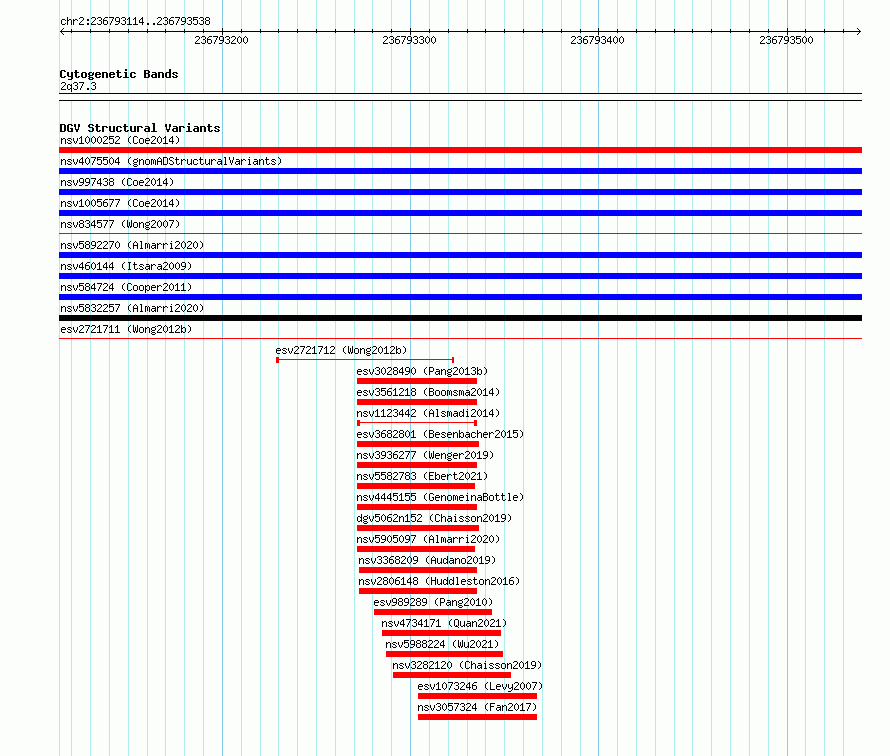Select esv3561218 (Boomsma2014) label

(x=428, y=392)
